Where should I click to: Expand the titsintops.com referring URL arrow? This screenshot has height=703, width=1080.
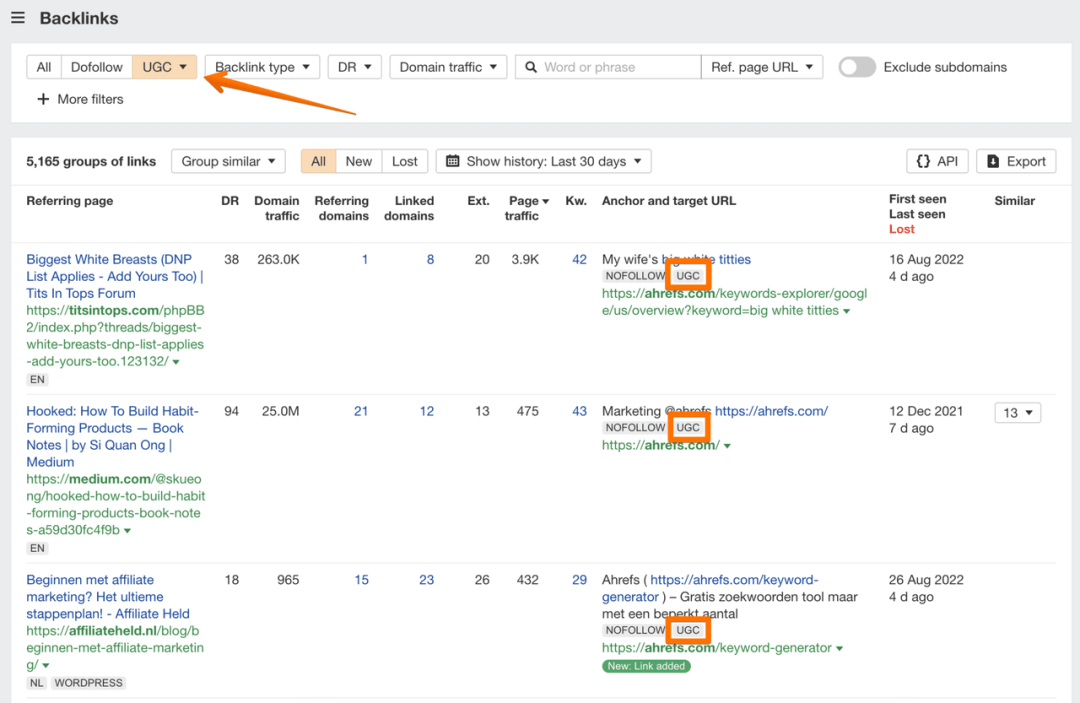(x=176, y=362)
